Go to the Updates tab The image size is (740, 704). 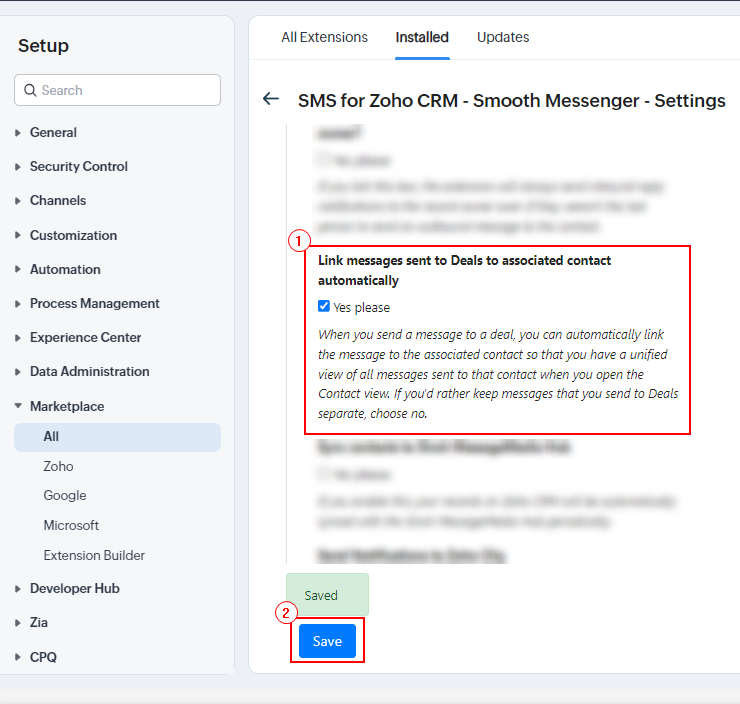pos(503,37)
